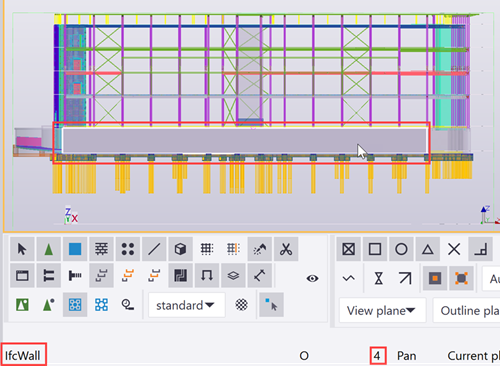Toggle the blue square select parts switch

click(x=75, y=249)
